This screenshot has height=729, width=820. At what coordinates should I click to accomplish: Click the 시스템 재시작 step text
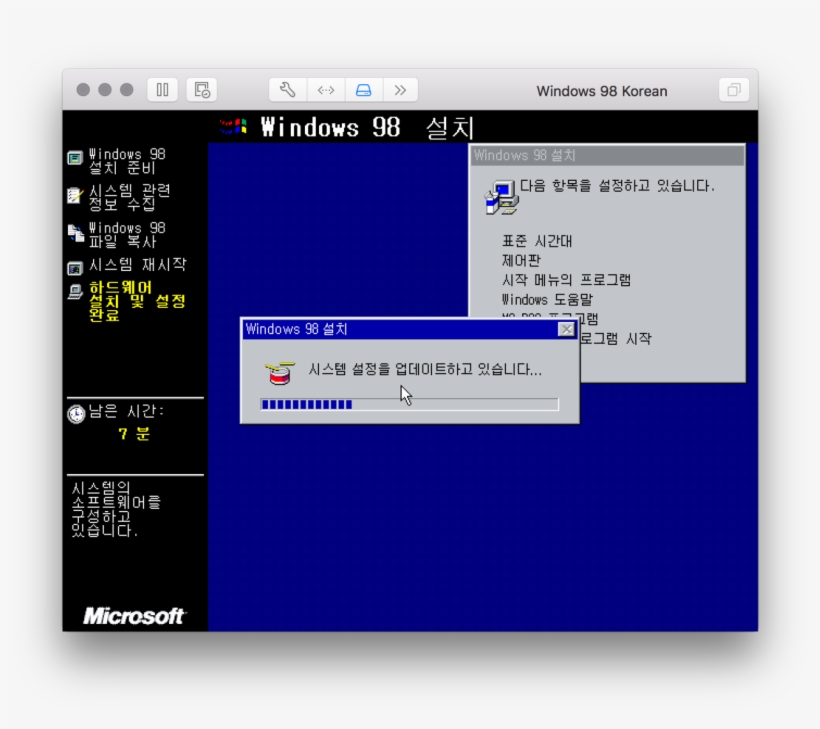(x=138, y=265)
